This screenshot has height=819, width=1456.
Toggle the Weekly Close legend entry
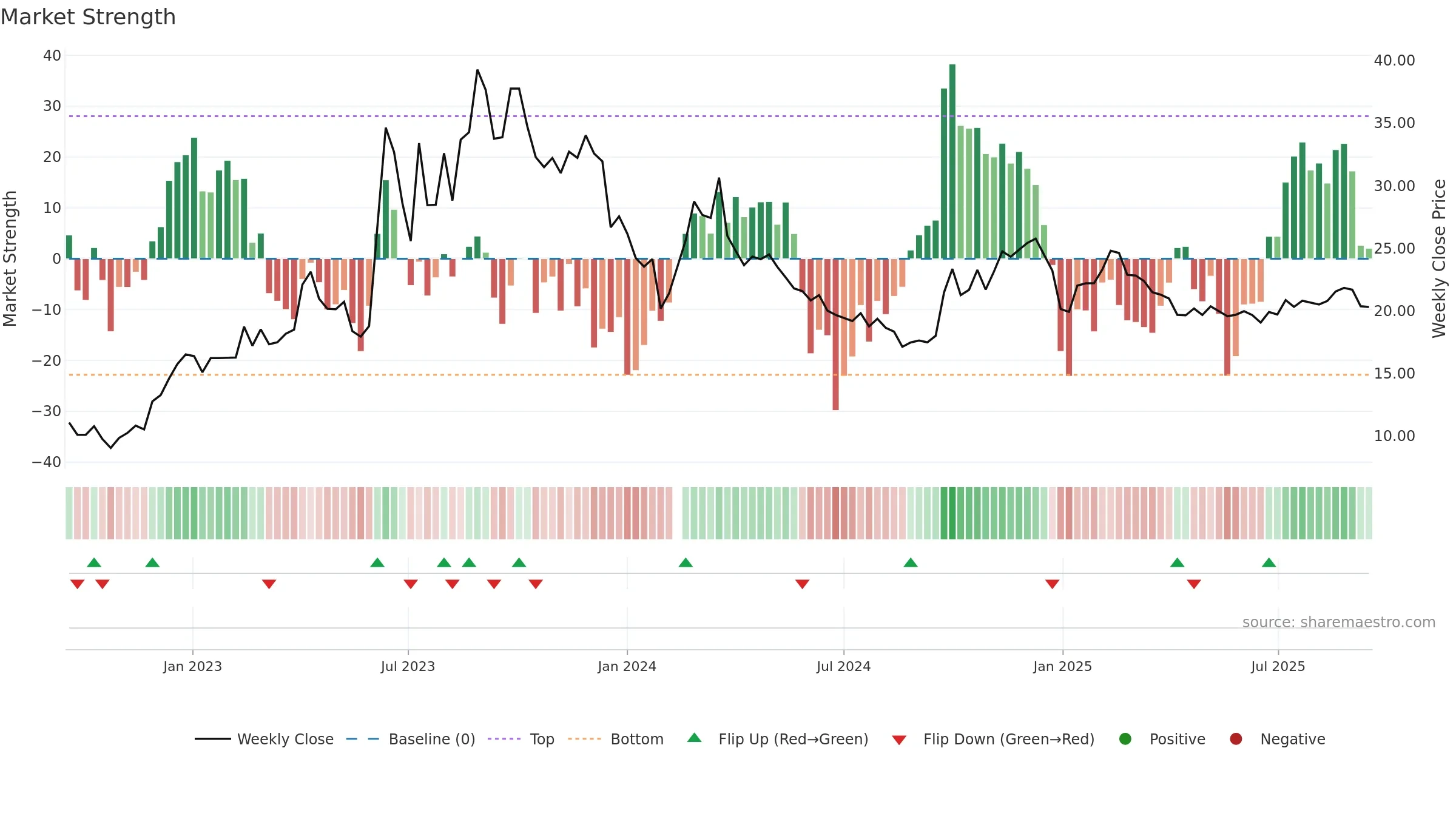point(264,739)
